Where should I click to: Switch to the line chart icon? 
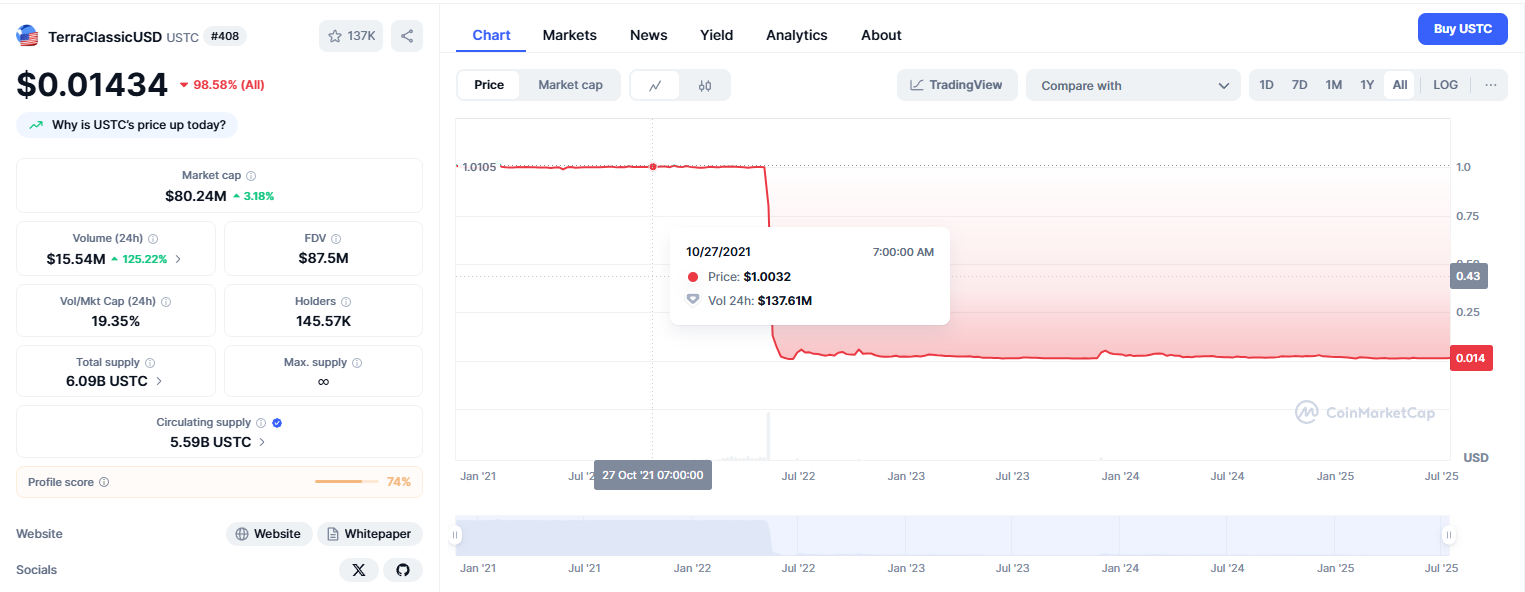(655, 85)
